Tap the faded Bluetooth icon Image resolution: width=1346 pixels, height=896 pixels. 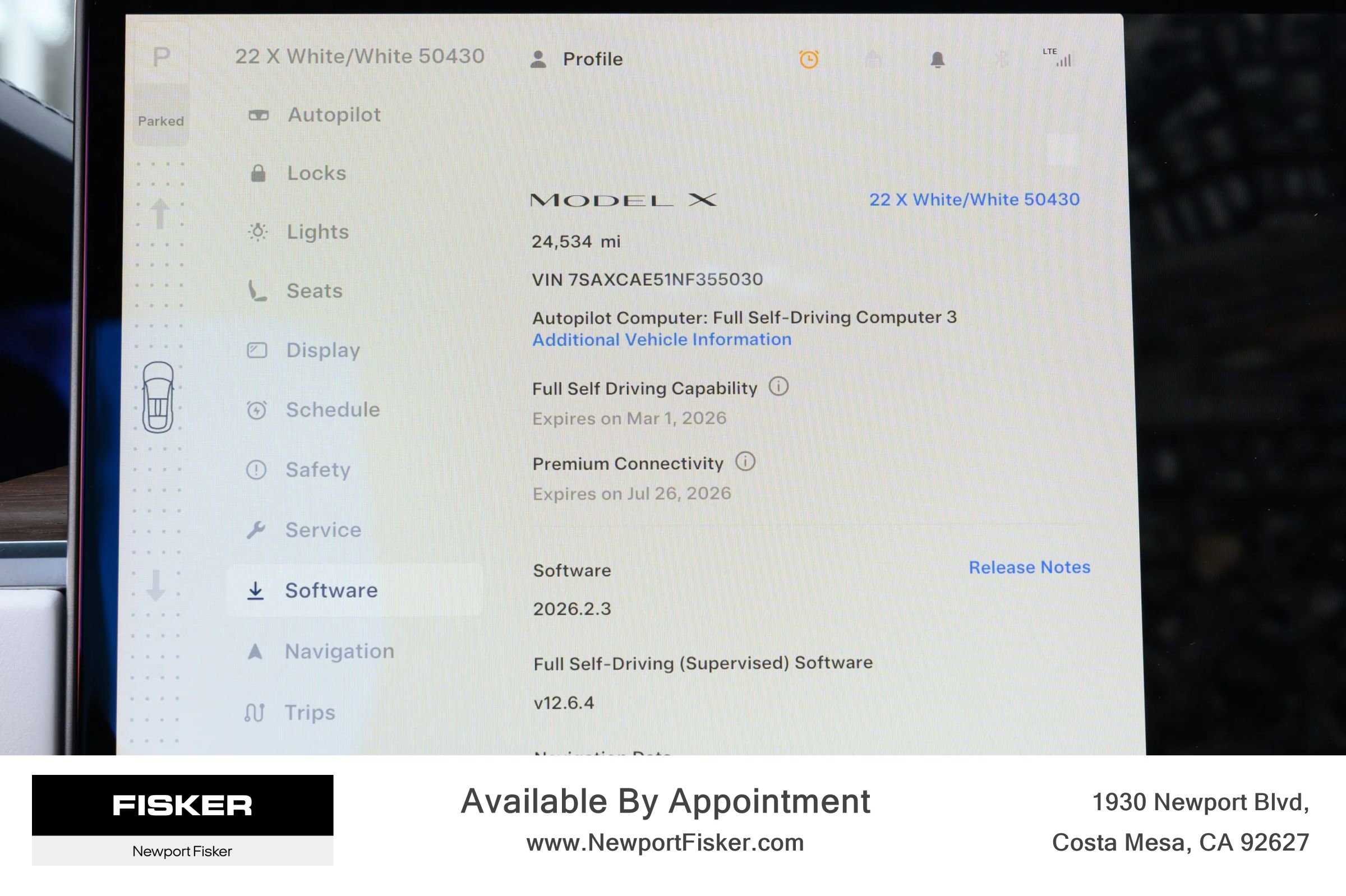[x=1001, y=59]
